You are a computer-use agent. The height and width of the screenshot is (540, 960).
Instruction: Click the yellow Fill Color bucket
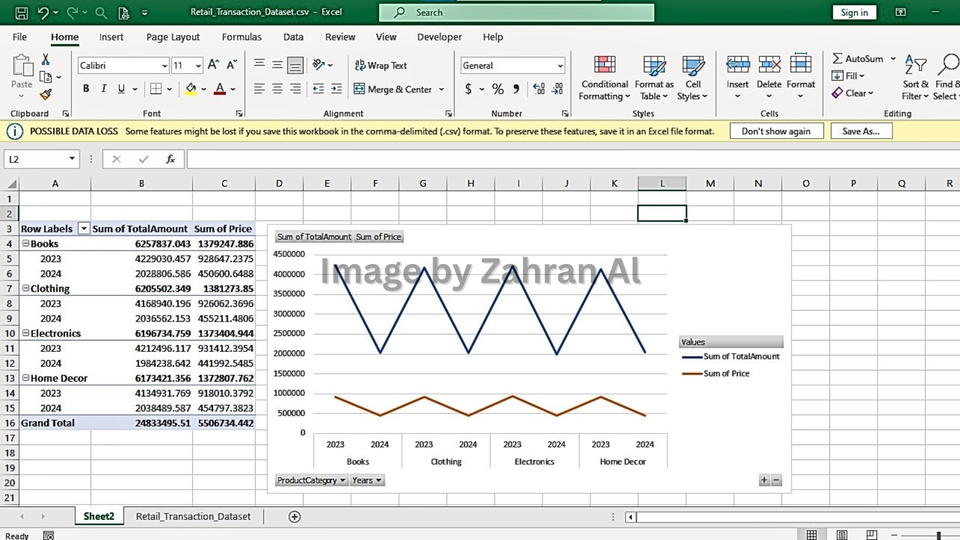(190, 89)
